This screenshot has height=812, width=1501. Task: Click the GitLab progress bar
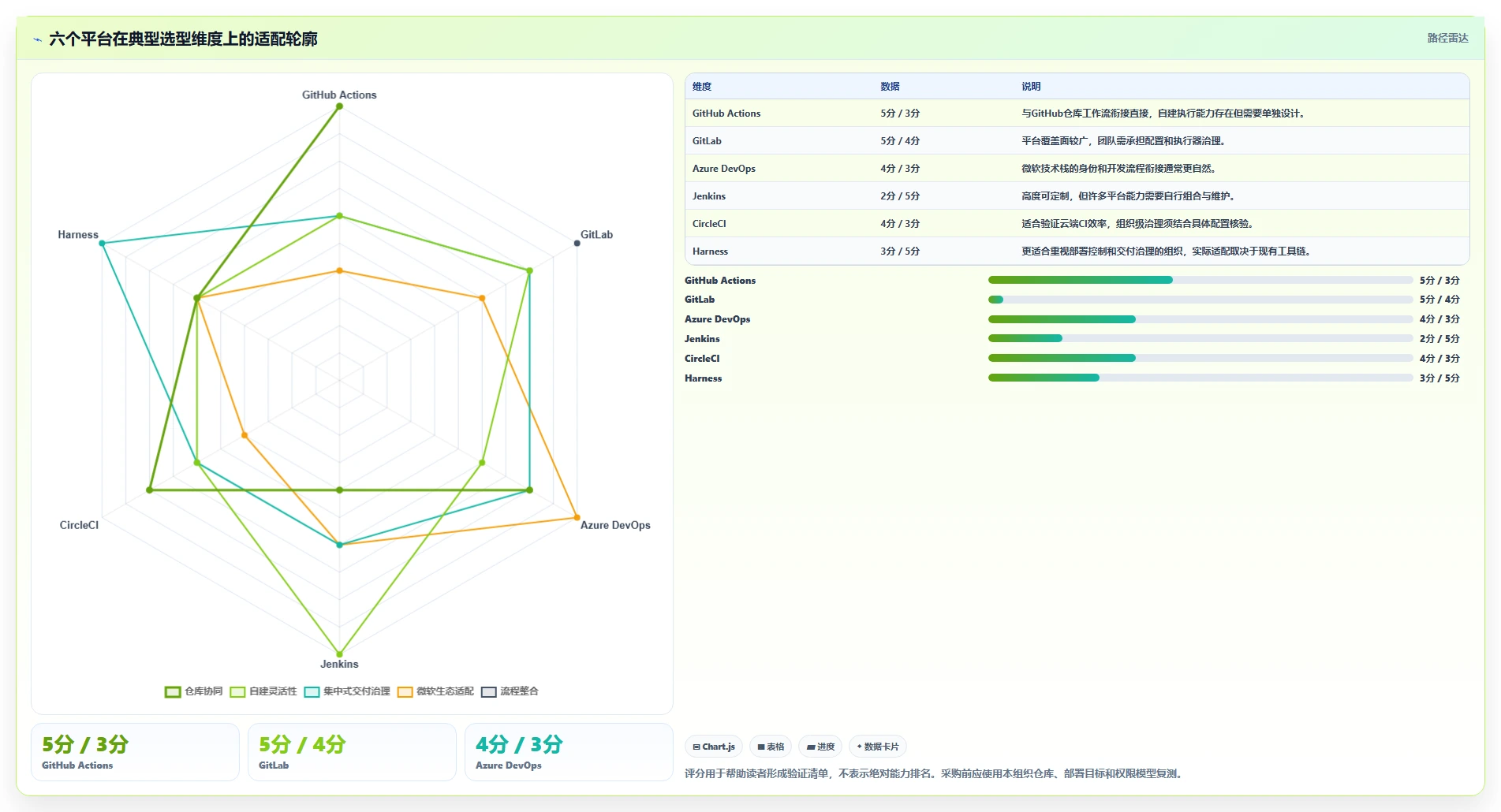1200,300
